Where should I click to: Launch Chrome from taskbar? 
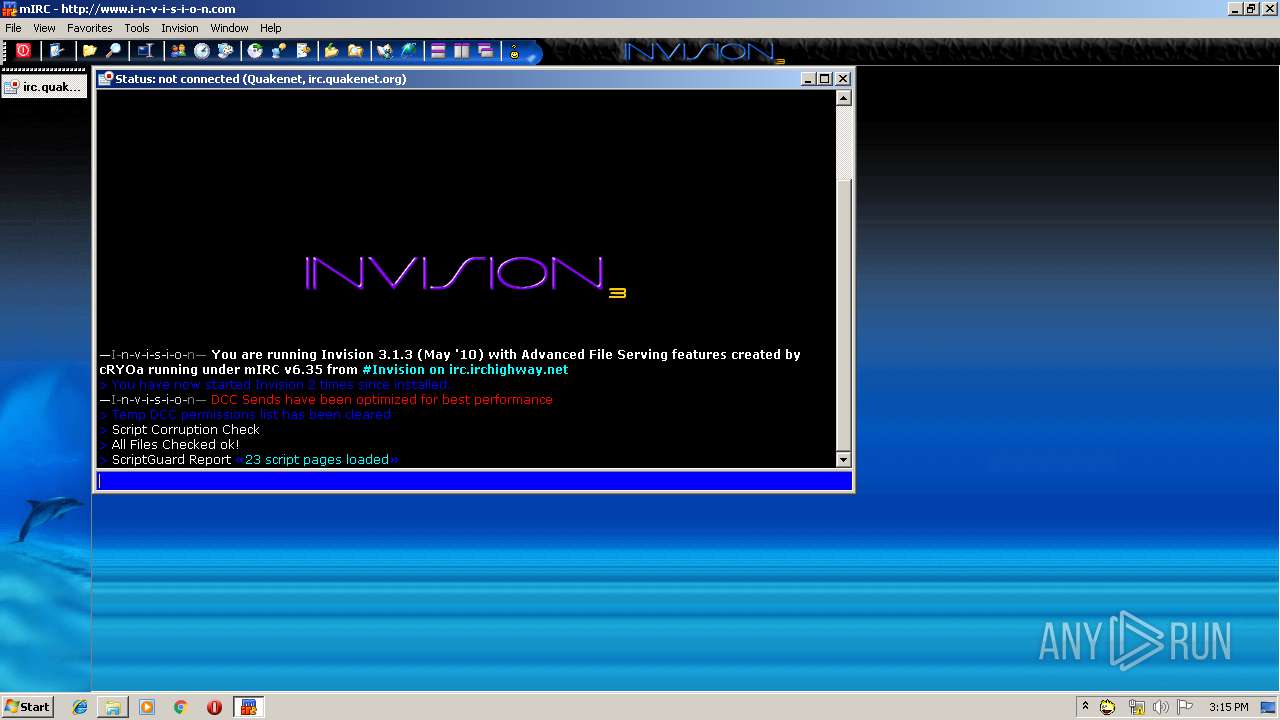181,707
